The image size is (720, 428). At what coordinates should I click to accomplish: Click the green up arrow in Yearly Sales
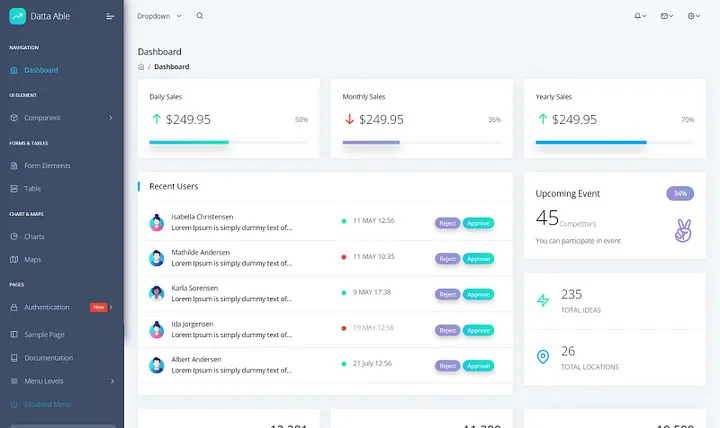tap(542, 119)
